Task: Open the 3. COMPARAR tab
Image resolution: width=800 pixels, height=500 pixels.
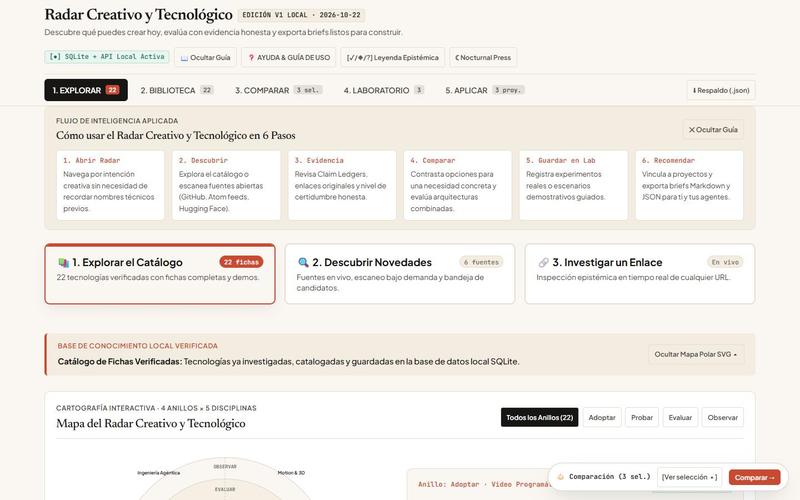Action: point(279,90)
